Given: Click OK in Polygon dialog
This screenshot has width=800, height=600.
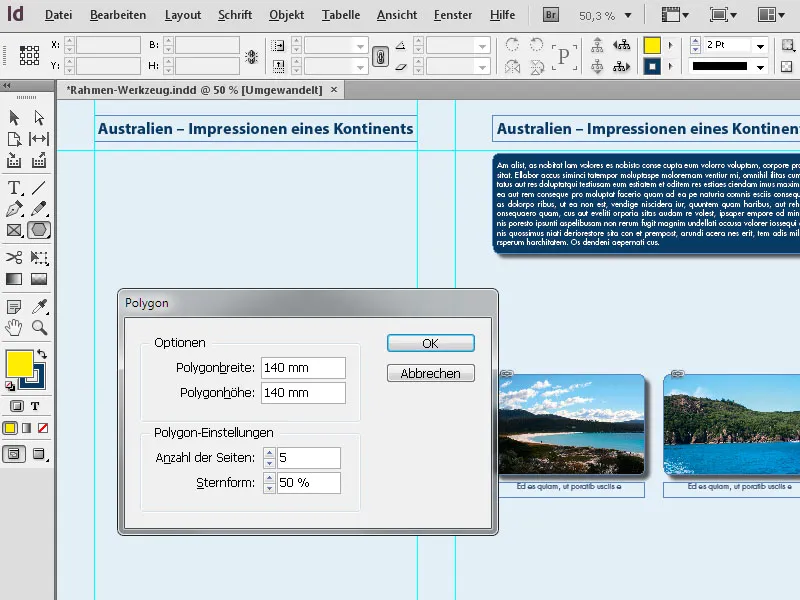Looking at the screenshot, I should point(431,343).
